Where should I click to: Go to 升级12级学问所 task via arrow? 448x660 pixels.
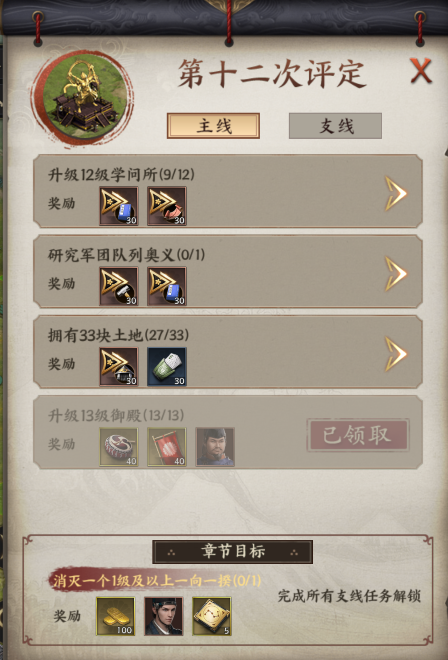[396, 193]
